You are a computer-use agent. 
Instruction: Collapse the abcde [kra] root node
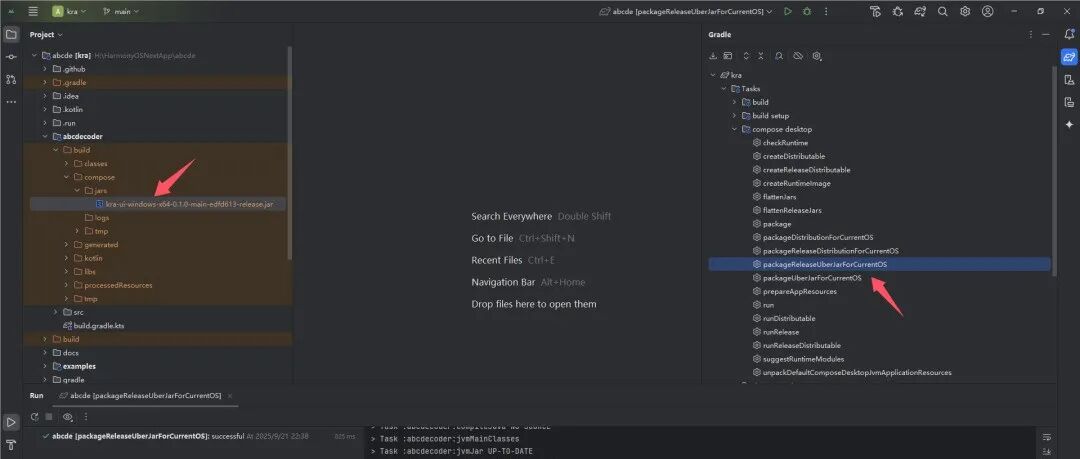tap(34, 55)
